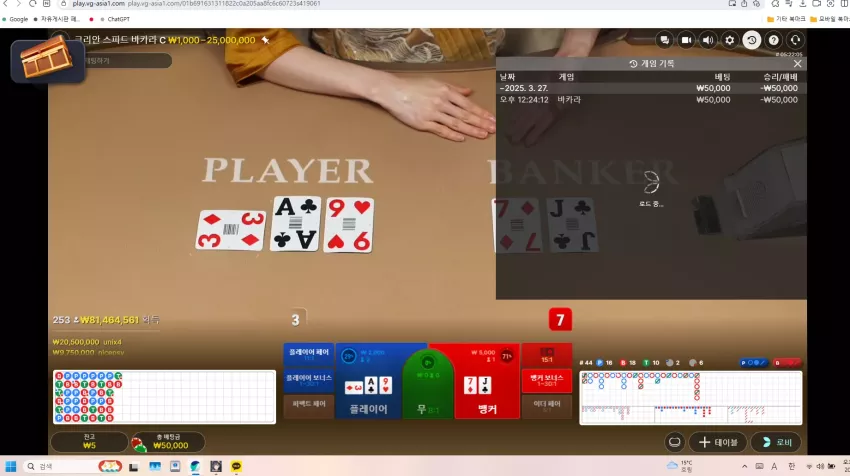The height and width of the screenshot is (476, 850).
Task: Open KakaoTalk from the taskbar
Action: 236,466
